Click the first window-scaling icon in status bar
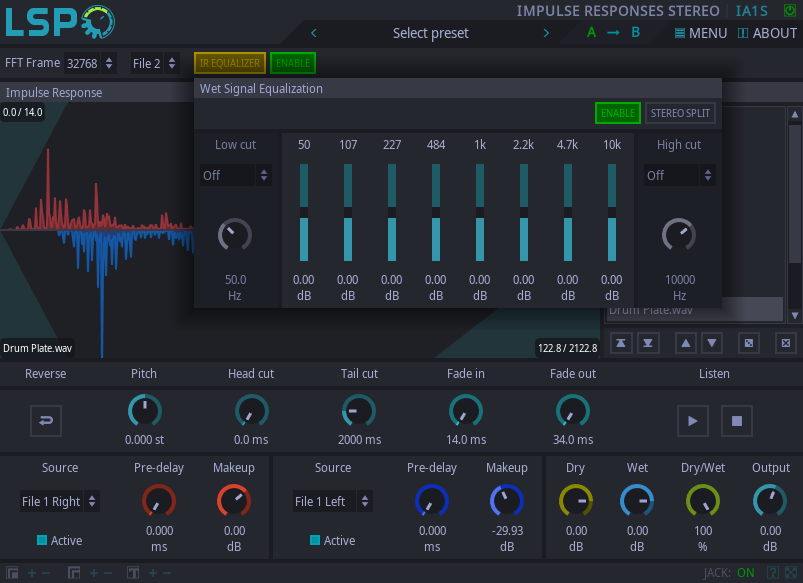Image resolution: width=803 pixels, height=583 pixels. (x=12, y=573)
